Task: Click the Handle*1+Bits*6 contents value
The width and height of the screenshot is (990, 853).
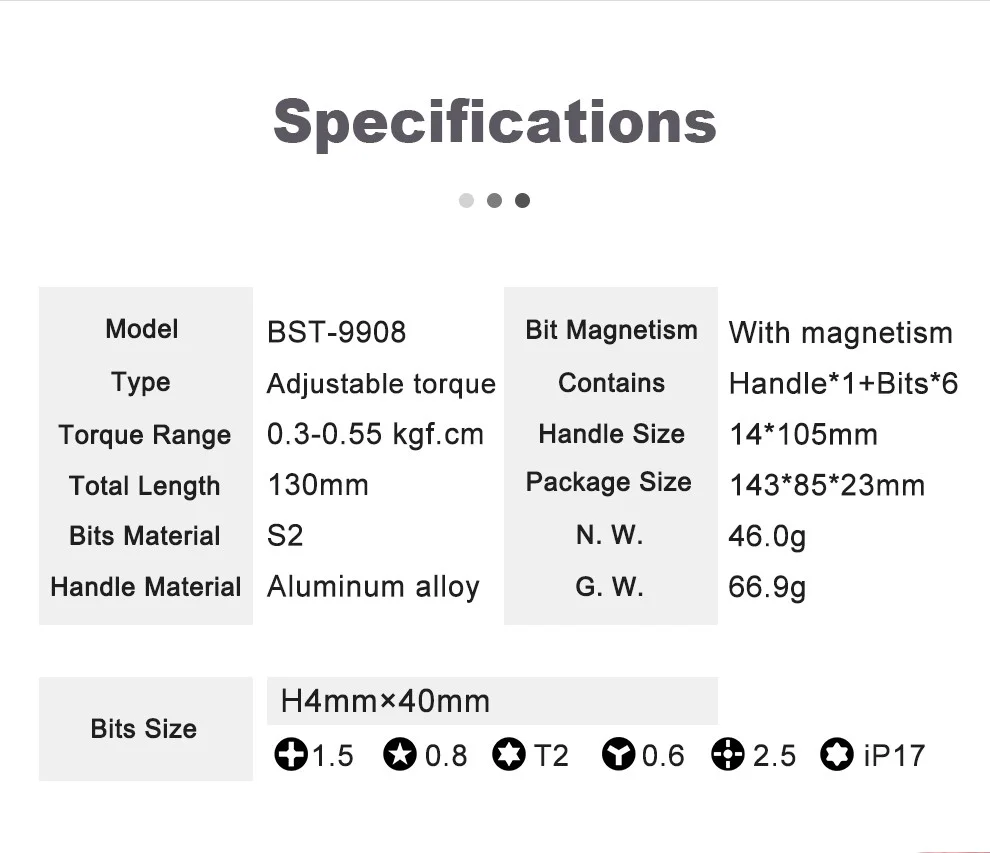Action: point(843,383)
